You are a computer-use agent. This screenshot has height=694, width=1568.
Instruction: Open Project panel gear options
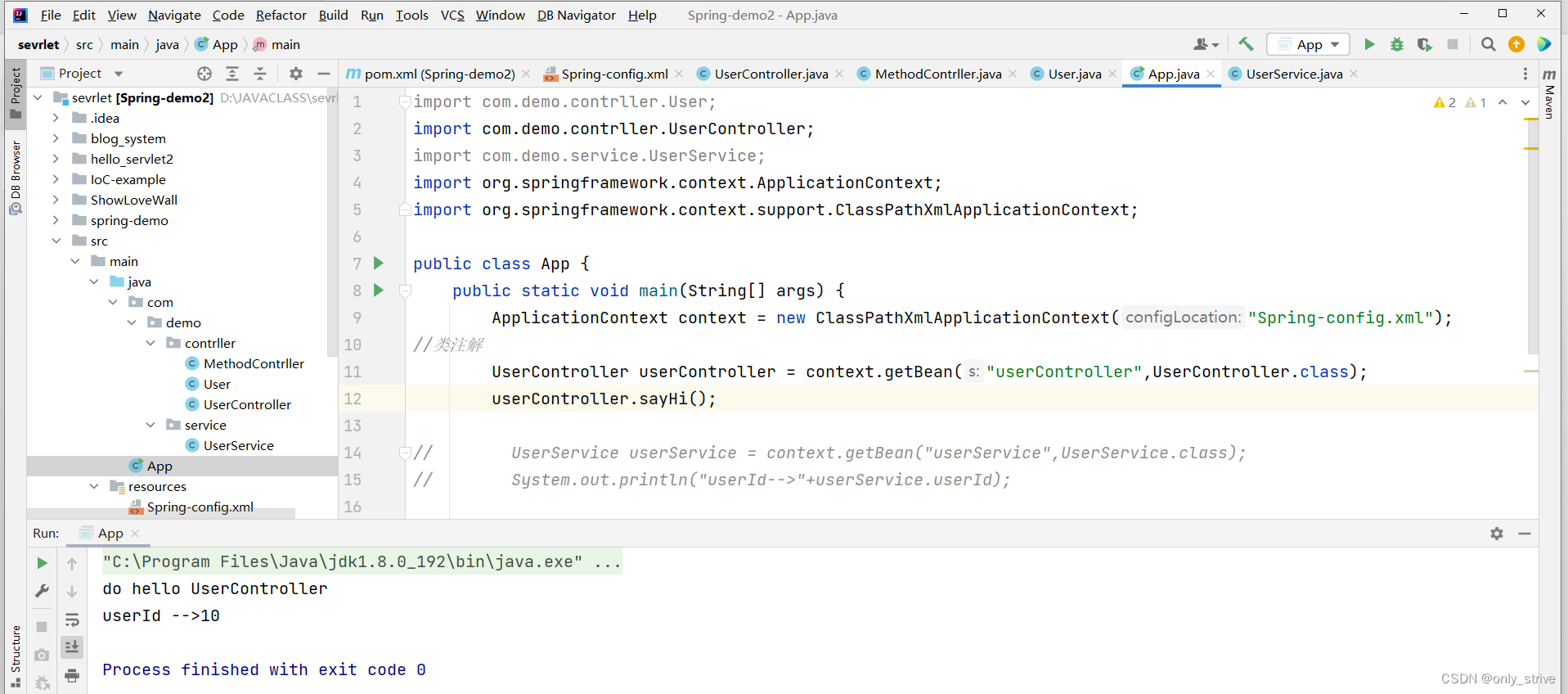coord(296,74)
